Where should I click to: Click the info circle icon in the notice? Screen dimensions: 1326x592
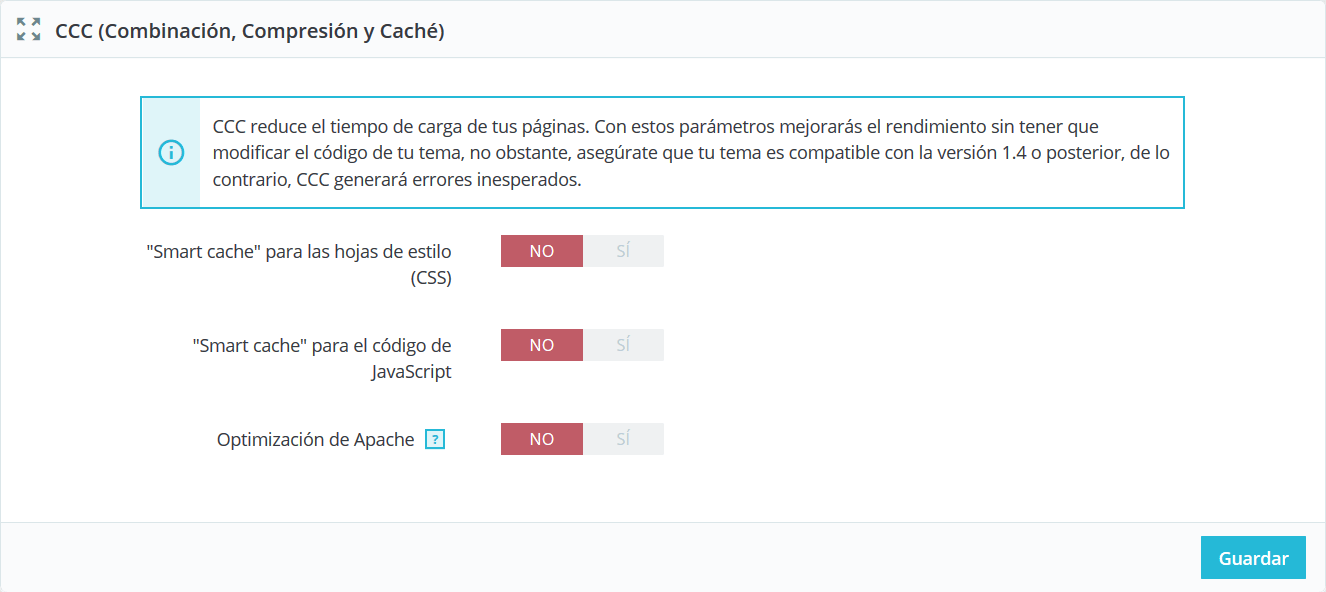pyautogui.click(x=171, y=153)
